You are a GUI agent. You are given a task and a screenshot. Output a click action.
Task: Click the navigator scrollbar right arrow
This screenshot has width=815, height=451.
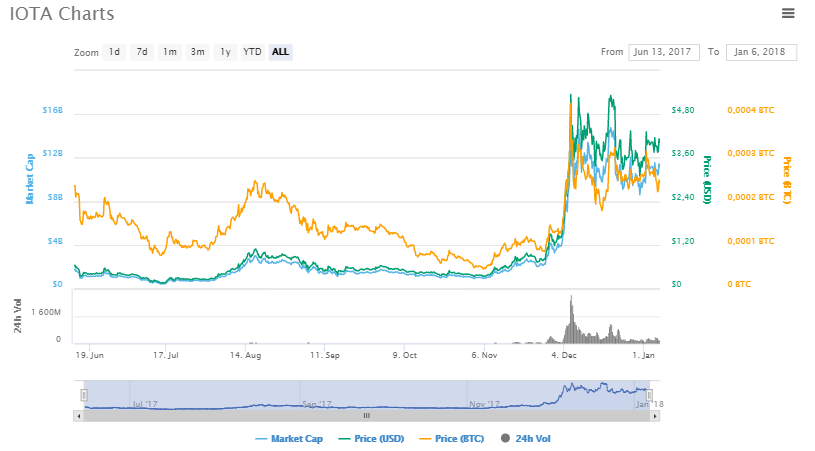pos(656,415)
